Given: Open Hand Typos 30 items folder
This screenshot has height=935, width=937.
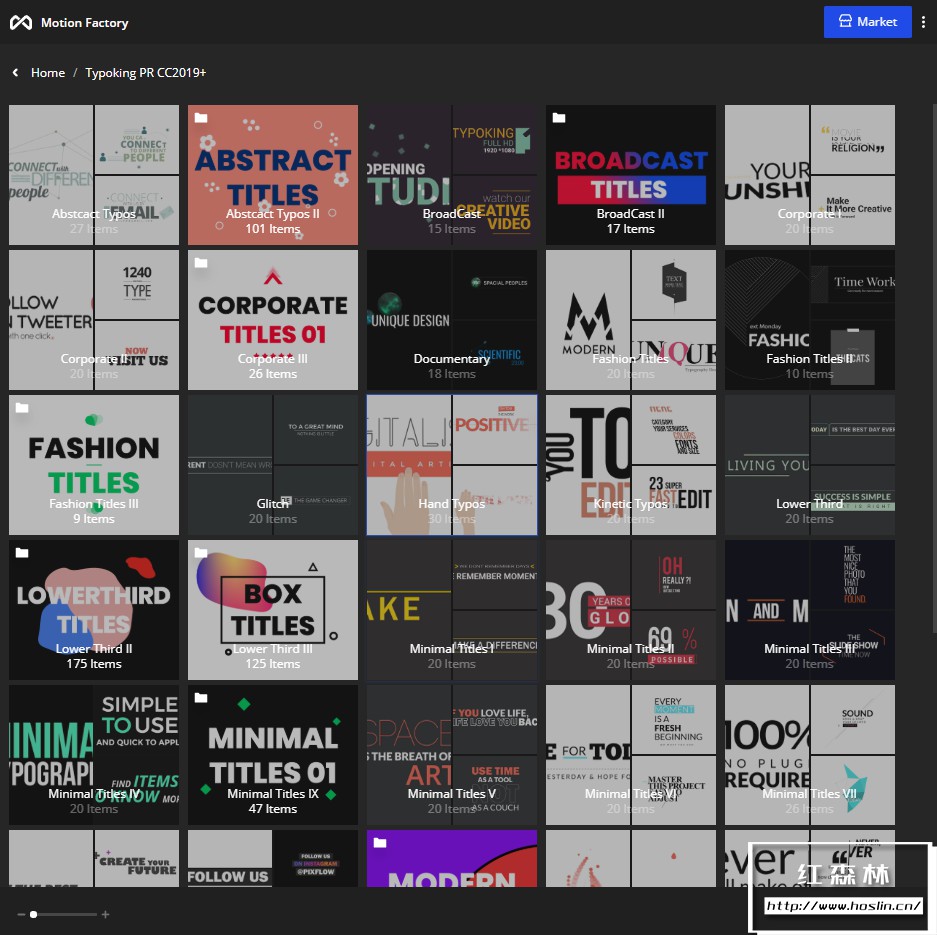Looking at the screenshot, I should pos(452,465).
